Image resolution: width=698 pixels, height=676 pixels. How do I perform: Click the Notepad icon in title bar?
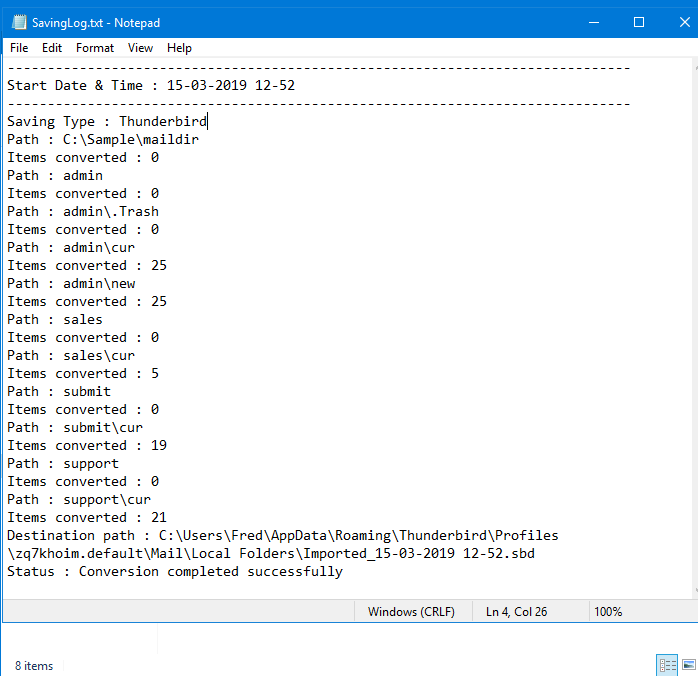[x=19, y=22]
